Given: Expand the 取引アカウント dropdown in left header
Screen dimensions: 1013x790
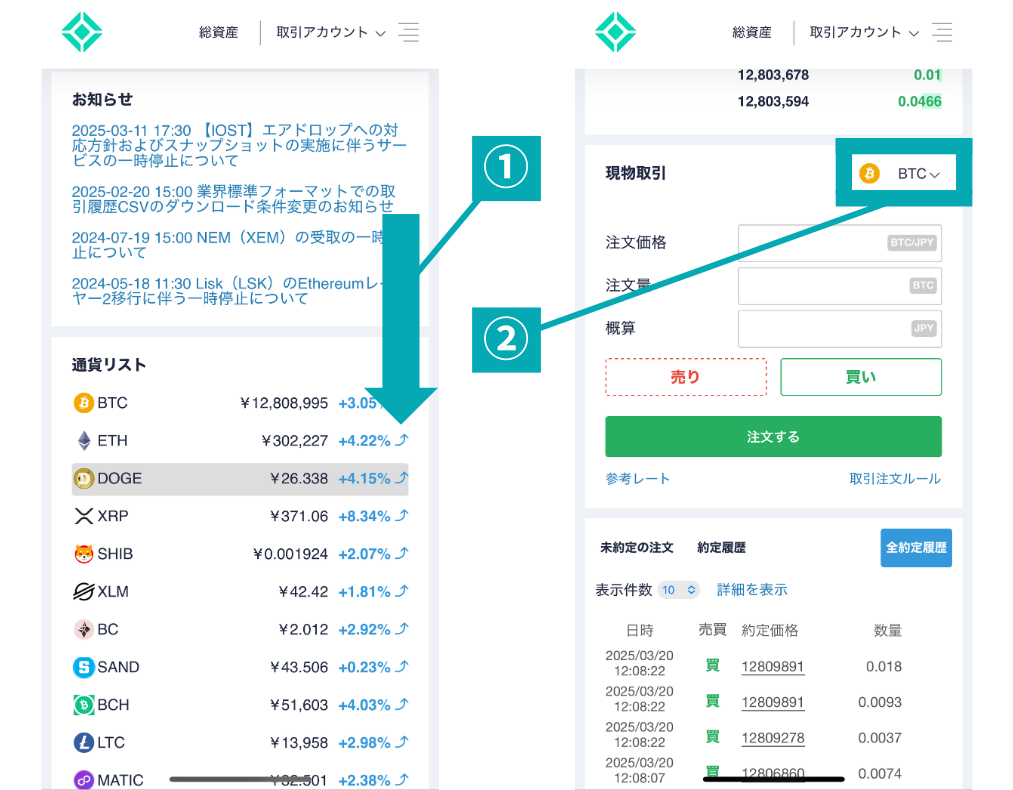Looking at the screenshot, I should [331, 33].
